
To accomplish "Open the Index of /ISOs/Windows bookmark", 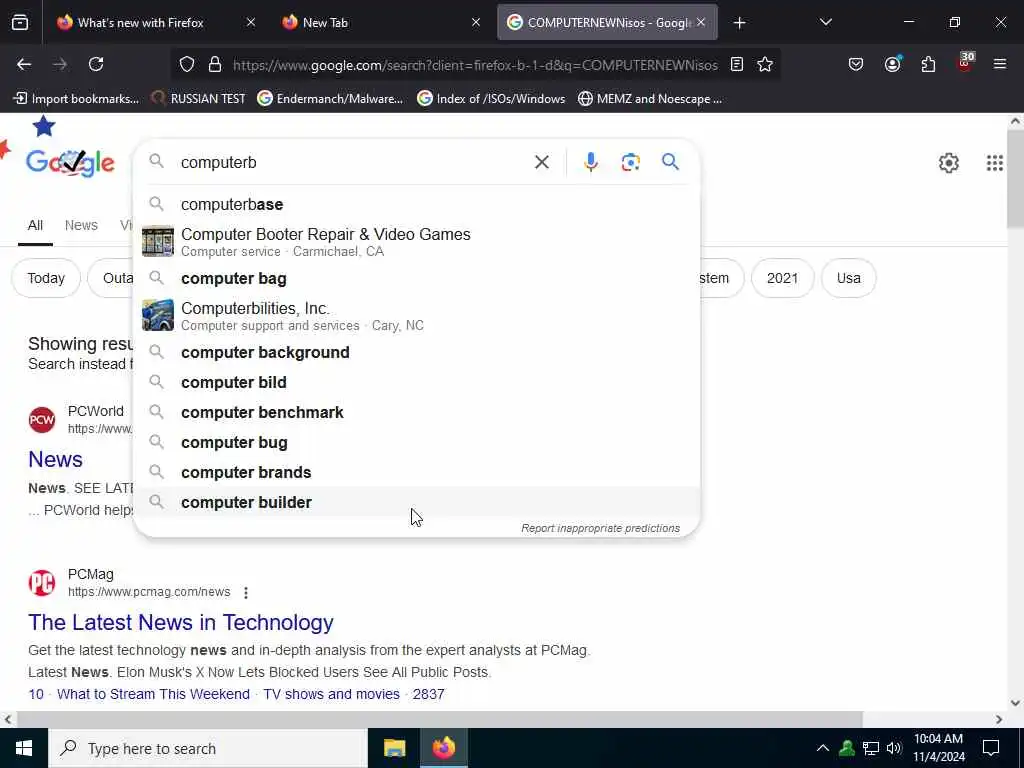I will click(491, 99).
